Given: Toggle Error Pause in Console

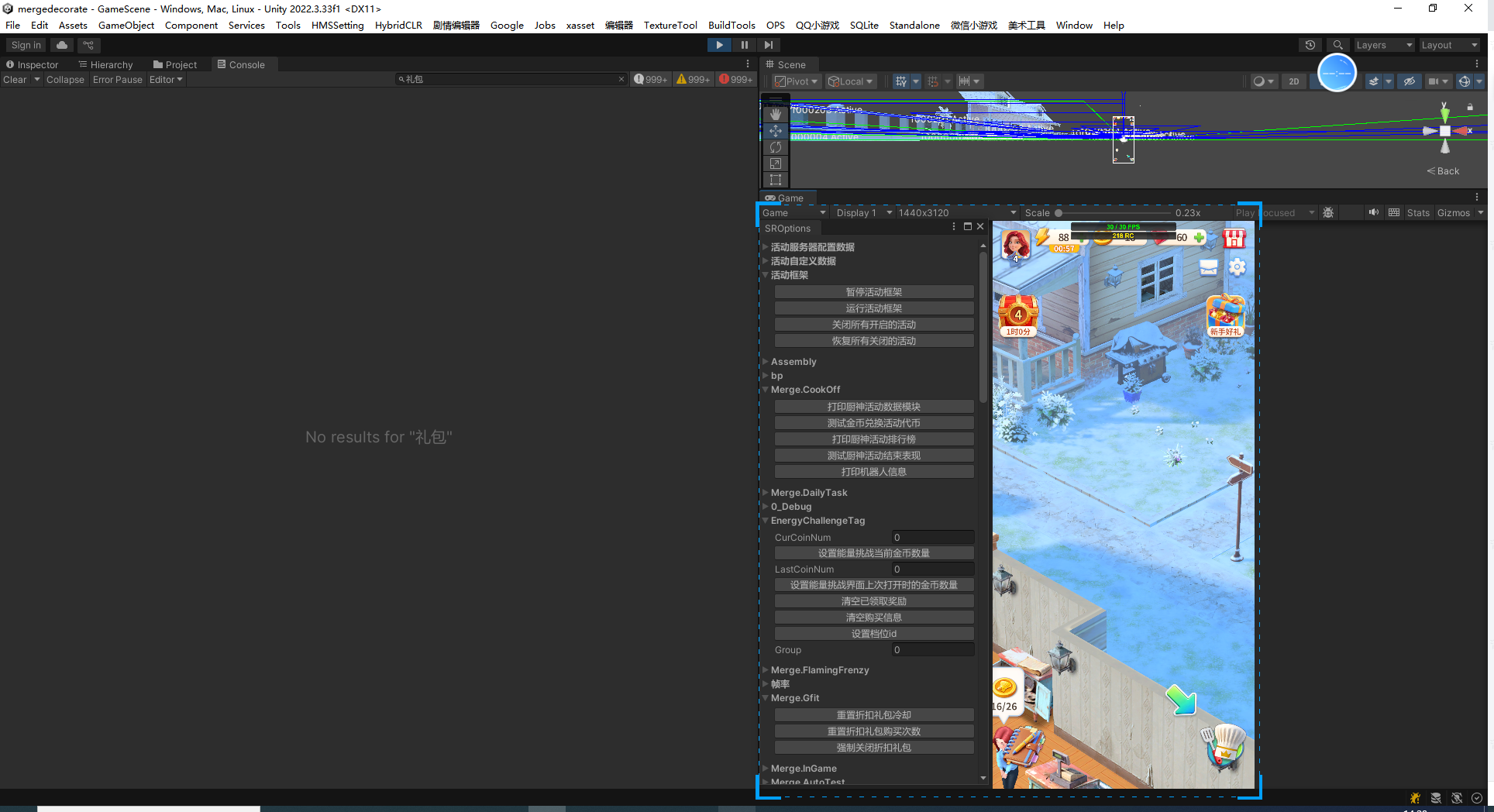Looking at the screenshot, I should point(117,80).
